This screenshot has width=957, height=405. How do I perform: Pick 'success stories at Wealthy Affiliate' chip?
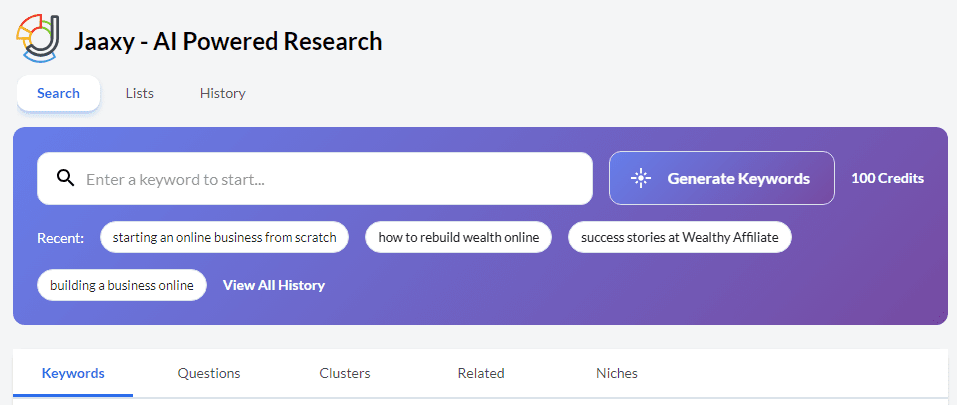pyautogui.click(x=679, y=237)
